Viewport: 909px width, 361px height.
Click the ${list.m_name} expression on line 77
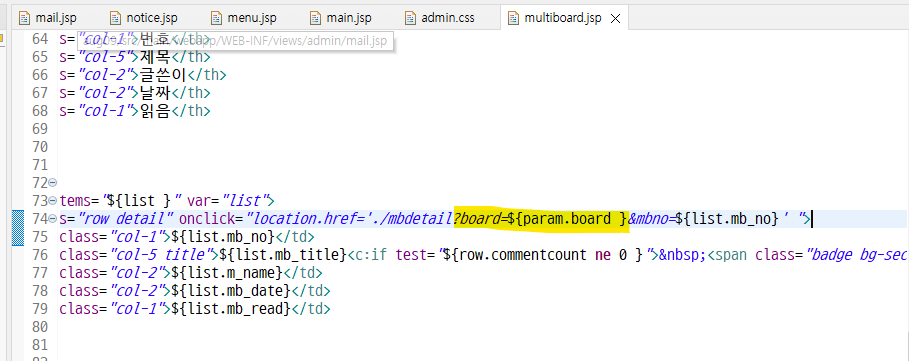[226, 272]
